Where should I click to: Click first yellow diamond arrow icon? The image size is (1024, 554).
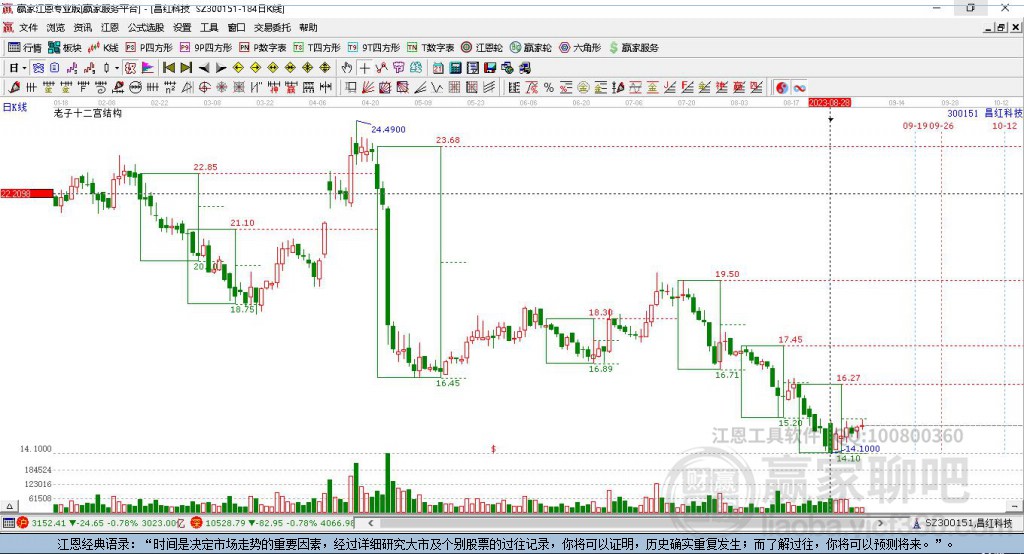[x=238, y=67]
